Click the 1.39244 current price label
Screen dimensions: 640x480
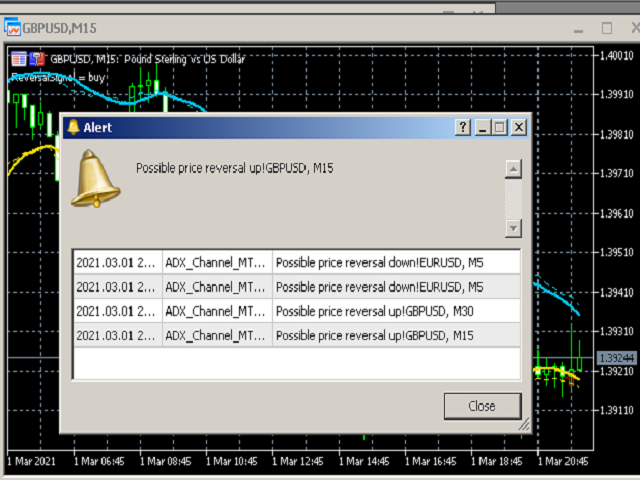(x=616, y=358)
